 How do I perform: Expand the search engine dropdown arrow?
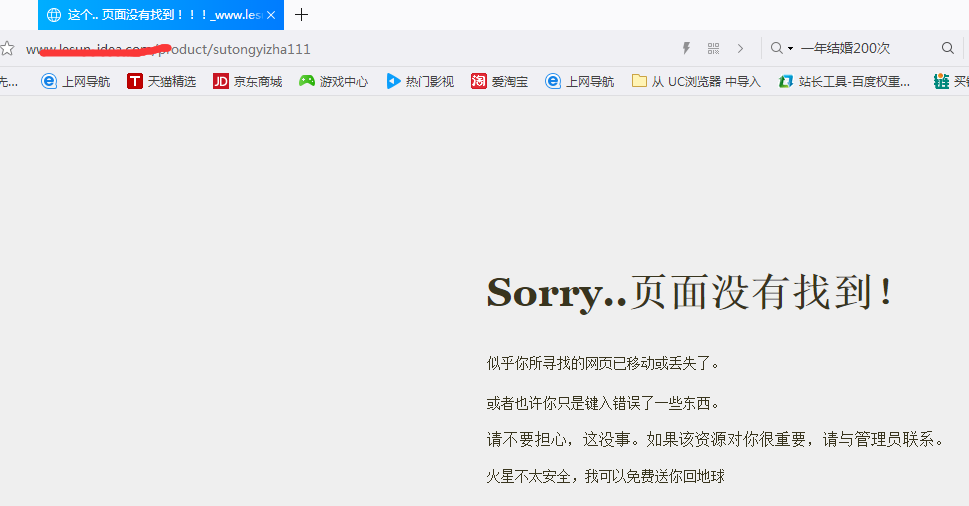click(790, 48)
